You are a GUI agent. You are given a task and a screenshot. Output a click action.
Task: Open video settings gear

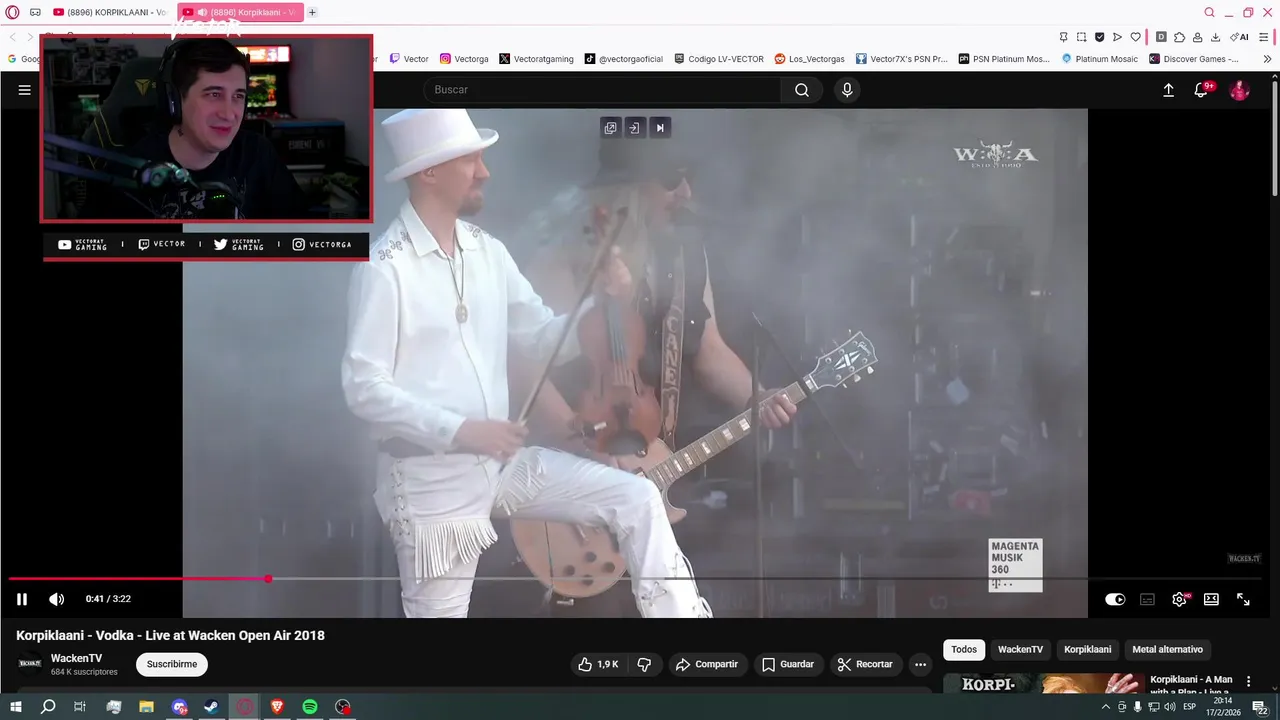[x=1180, y=599]
